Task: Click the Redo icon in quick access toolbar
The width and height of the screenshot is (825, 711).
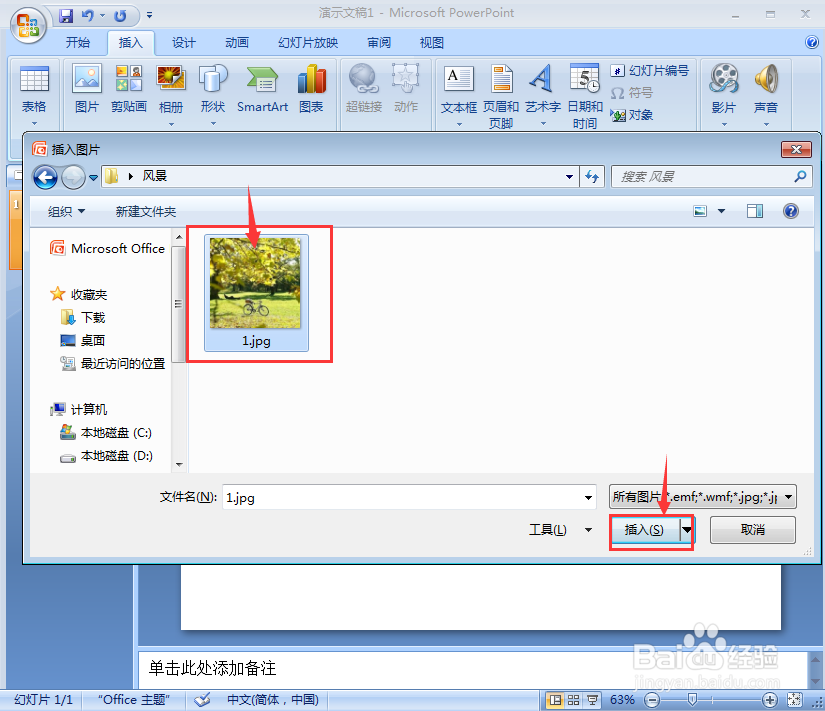Action: click(120, 16)
